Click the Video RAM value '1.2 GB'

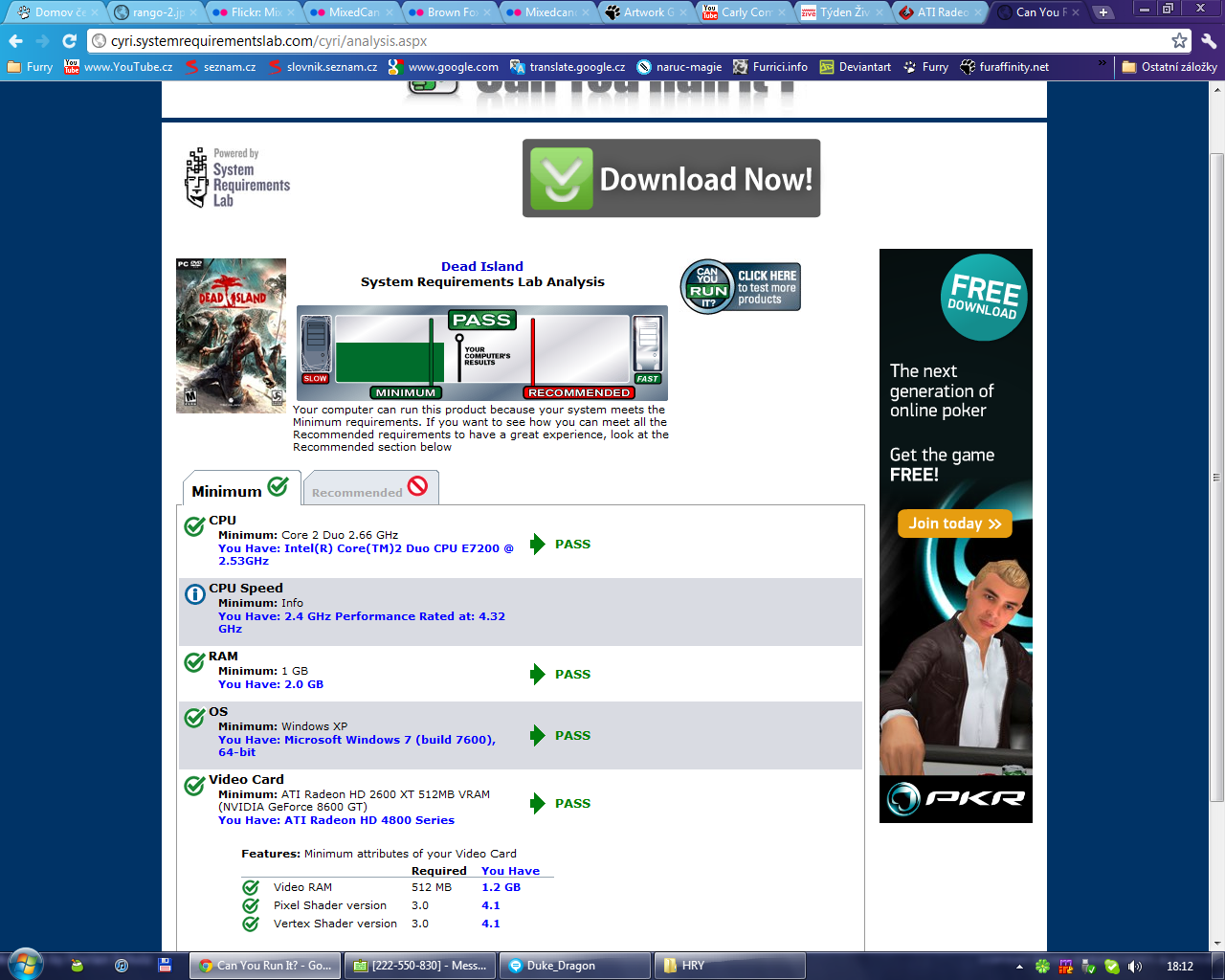(501, 887)
